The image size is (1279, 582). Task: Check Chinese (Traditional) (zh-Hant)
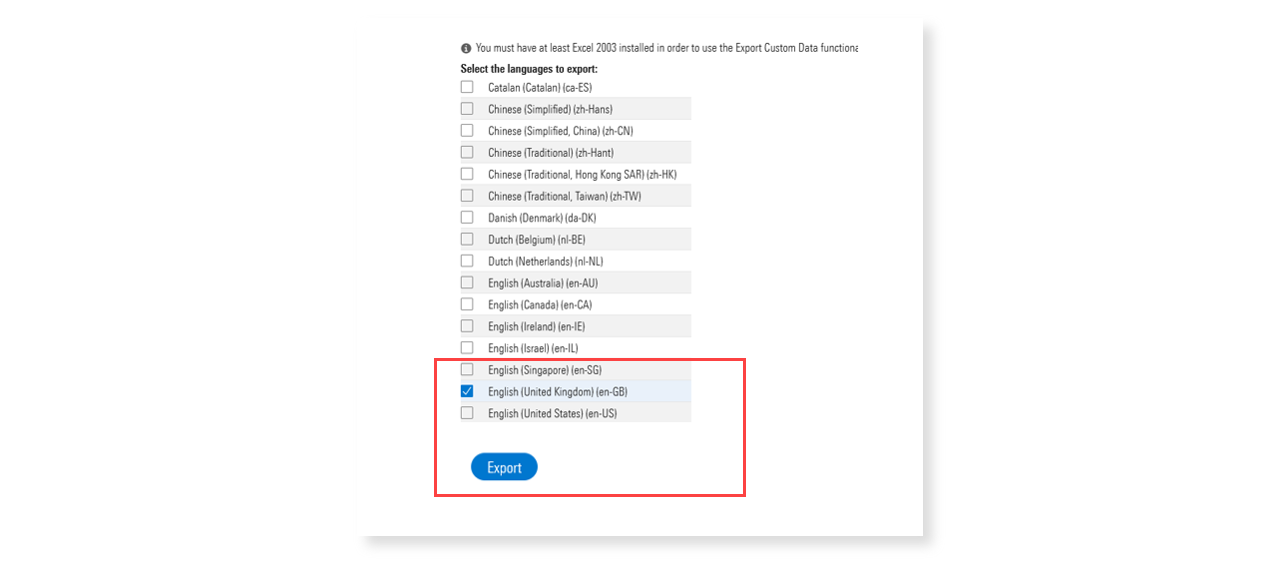(466, 152)
